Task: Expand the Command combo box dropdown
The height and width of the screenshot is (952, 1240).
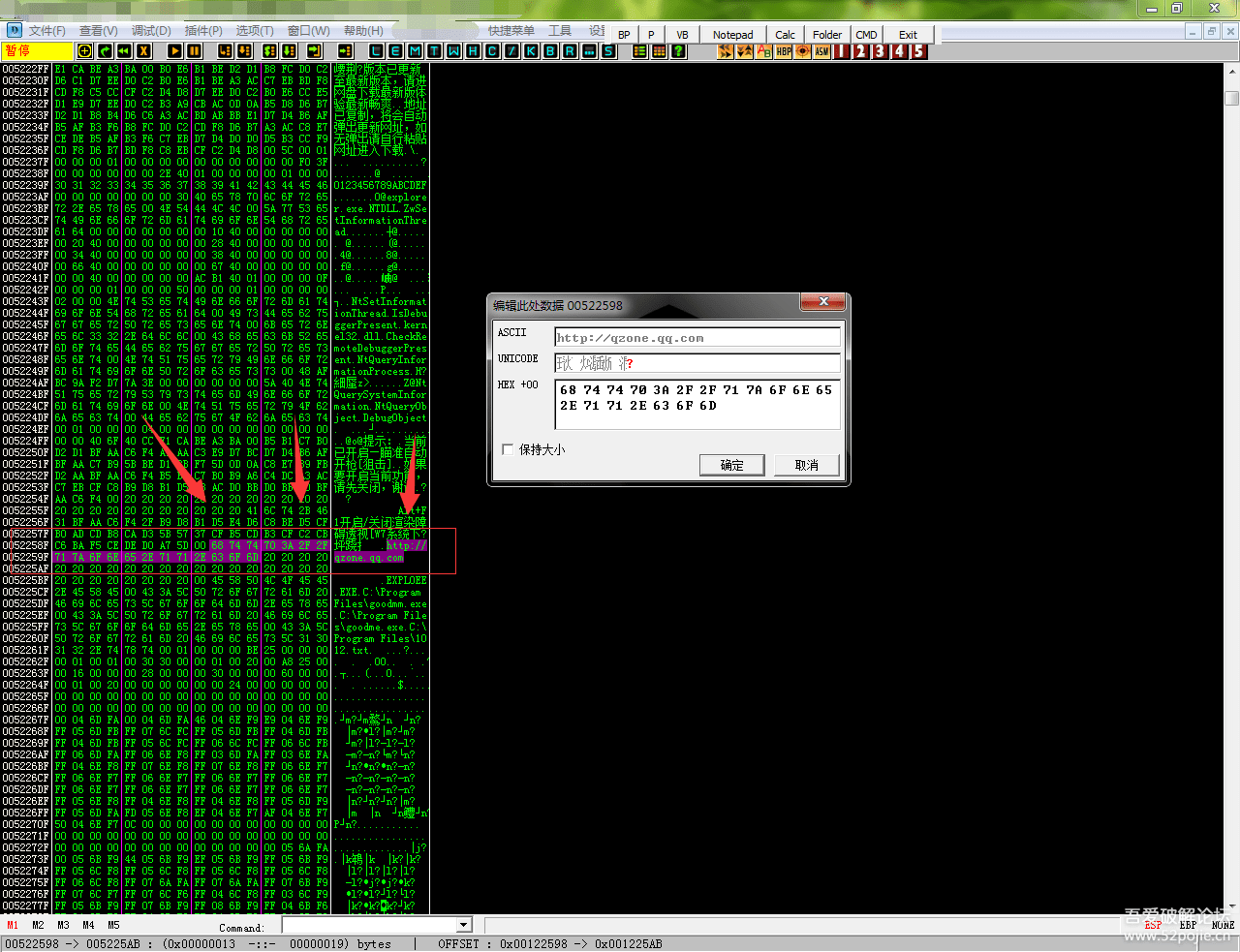Action: [x=463, y=926]
